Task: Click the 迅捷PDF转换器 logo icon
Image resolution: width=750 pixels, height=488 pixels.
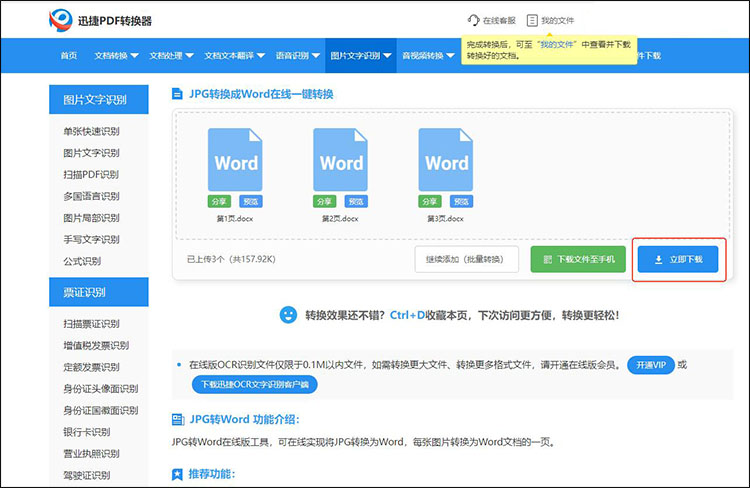Action: pos(61,20)
